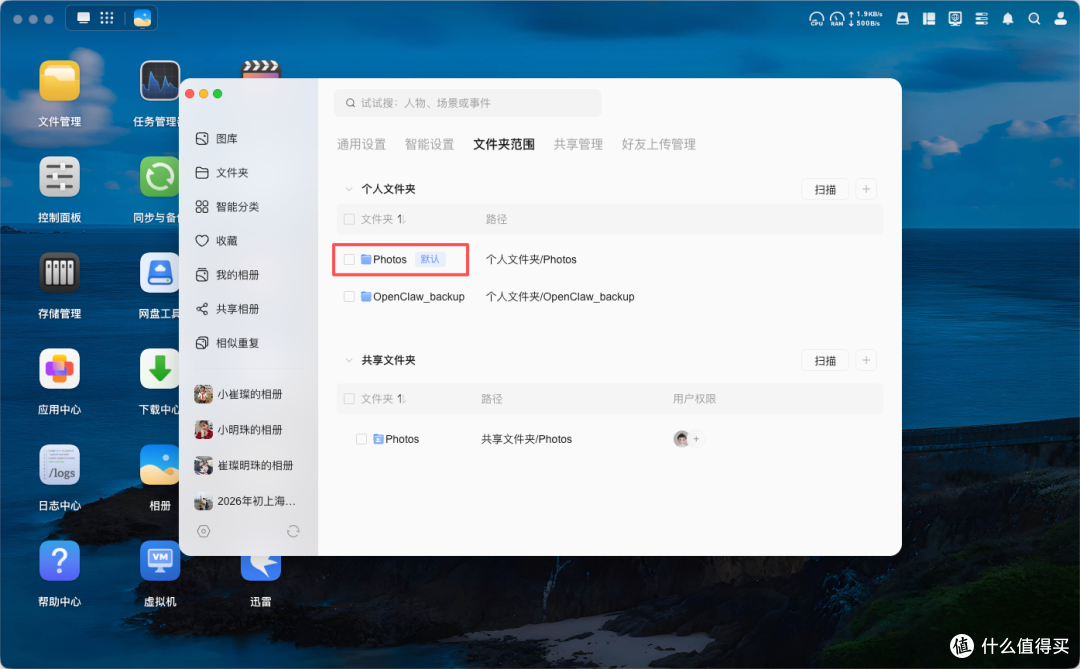
Task: Click the user avatar under 用户权限
Action: 681,439
